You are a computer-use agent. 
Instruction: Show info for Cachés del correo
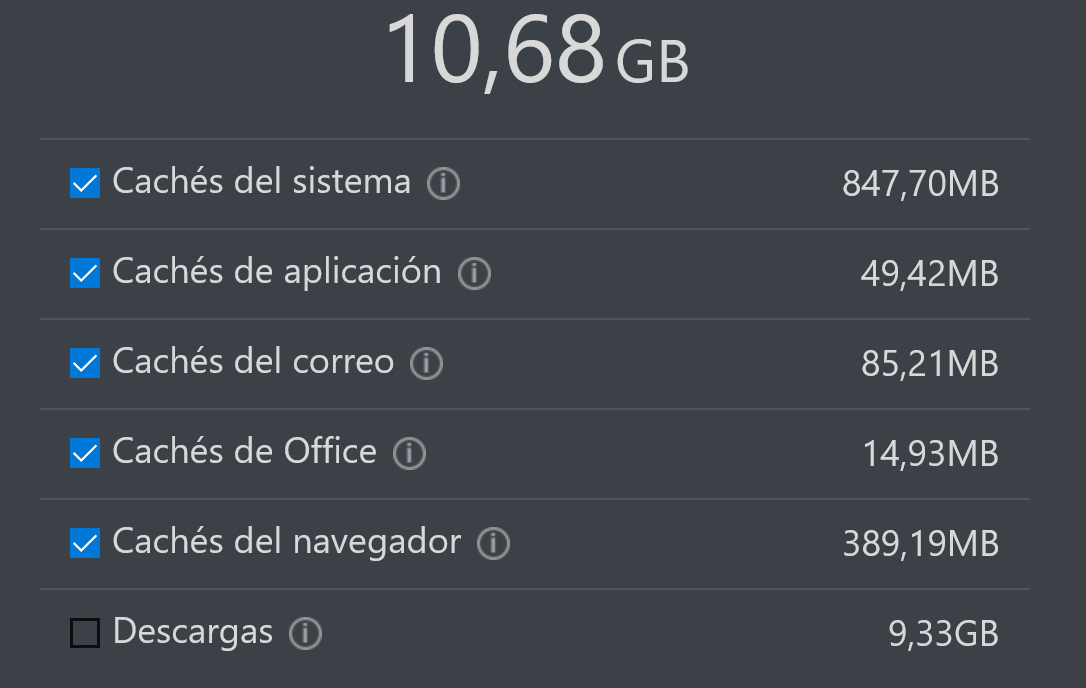point(426,364)
